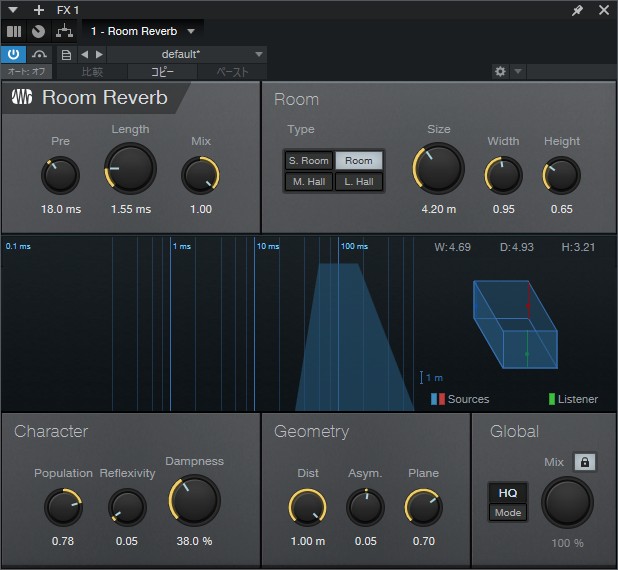
Task: Select the L. Hall room type
Action: coord(358,182)
